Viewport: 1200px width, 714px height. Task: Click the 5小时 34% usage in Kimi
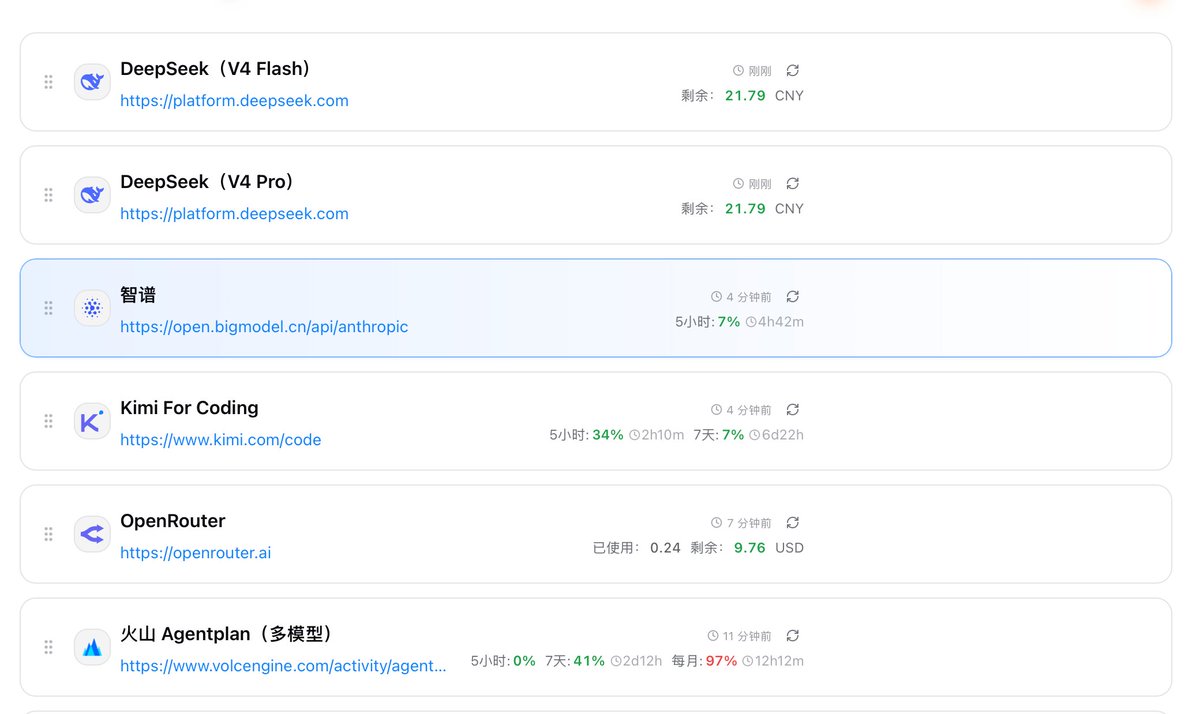pyautogui.click(x=586, y=435)
